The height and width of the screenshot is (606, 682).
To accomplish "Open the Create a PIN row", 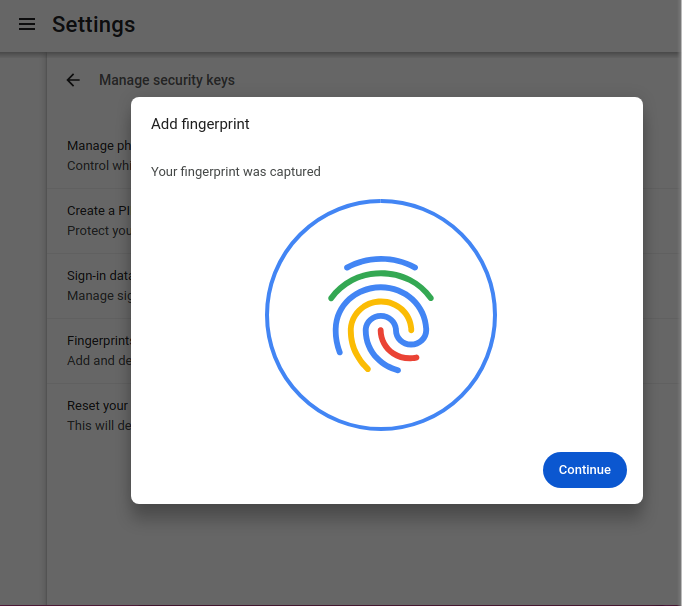I will tap(89, 221).
